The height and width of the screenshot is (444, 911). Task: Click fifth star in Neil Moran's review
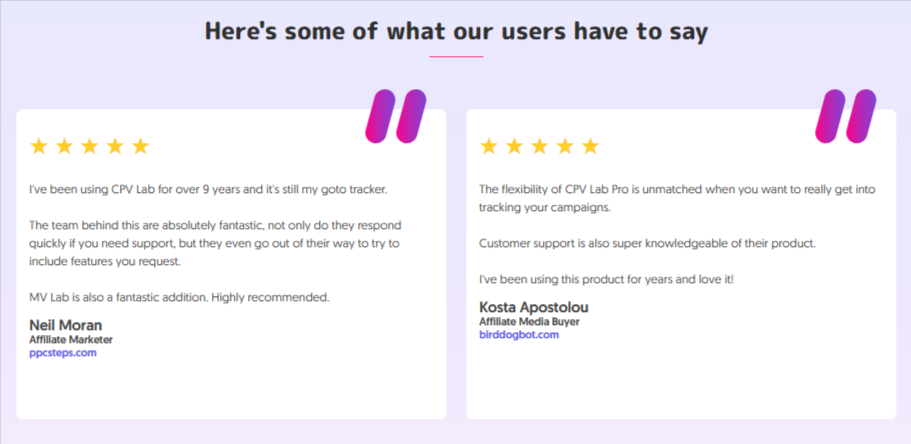141,146
